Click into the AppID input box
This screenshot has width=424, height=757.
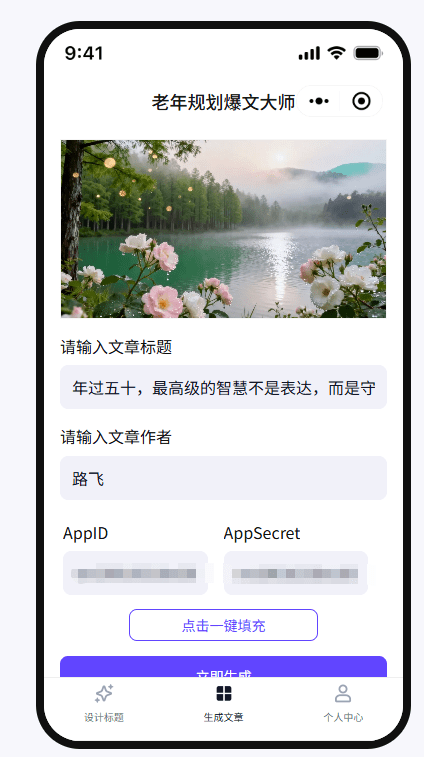(135, 573)
